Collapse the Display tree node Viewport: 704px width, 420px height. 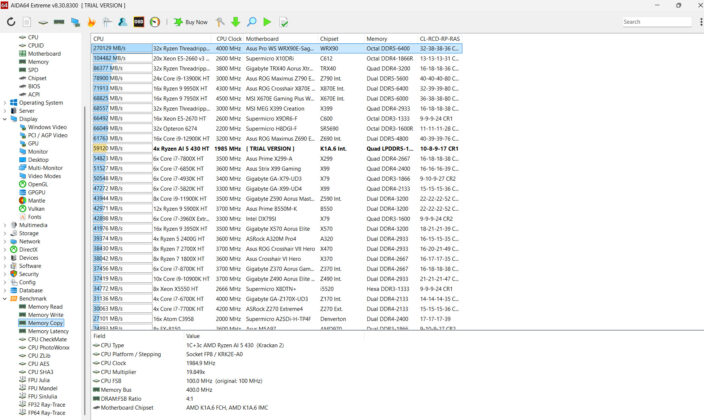5,119
